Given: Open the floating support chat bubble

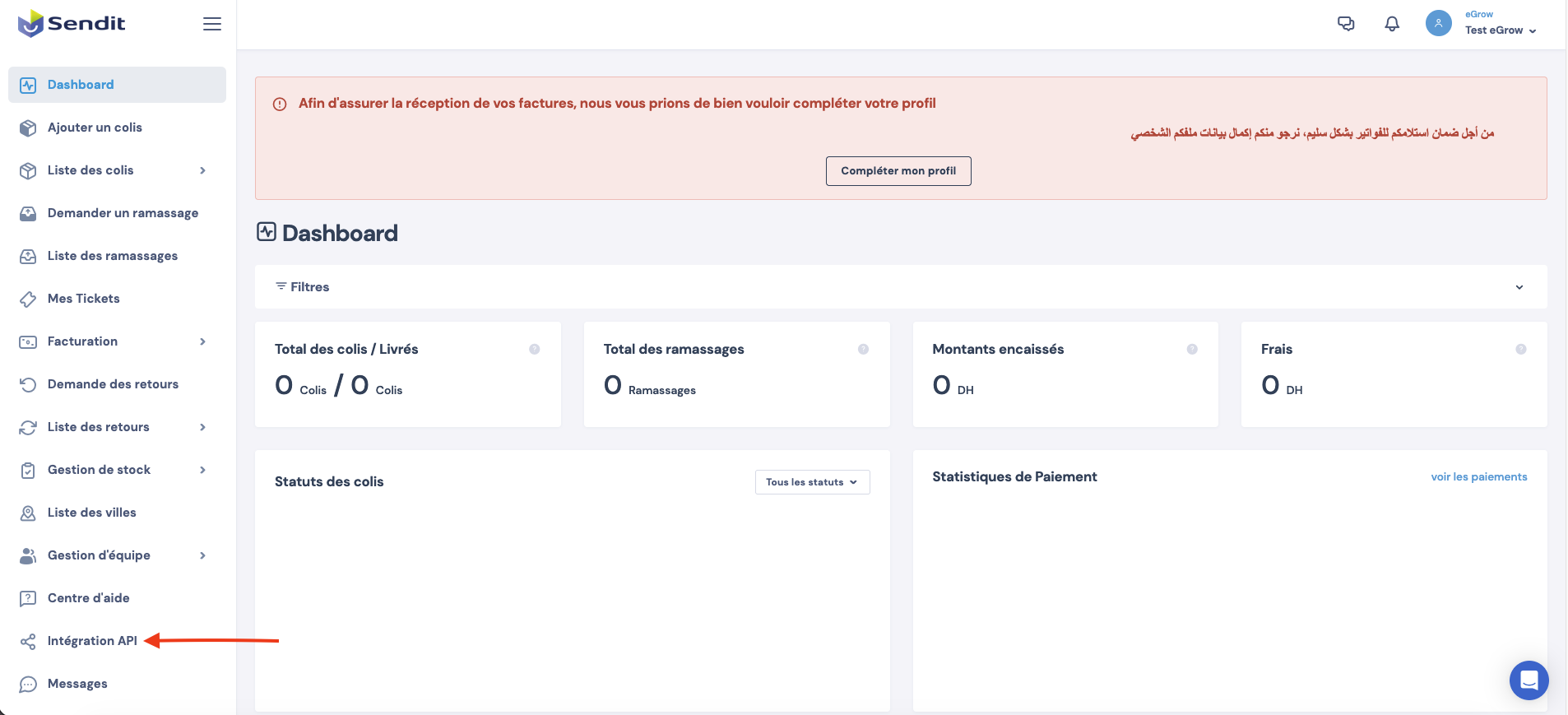Looking at the screenshot, I should coord(1529,680).
